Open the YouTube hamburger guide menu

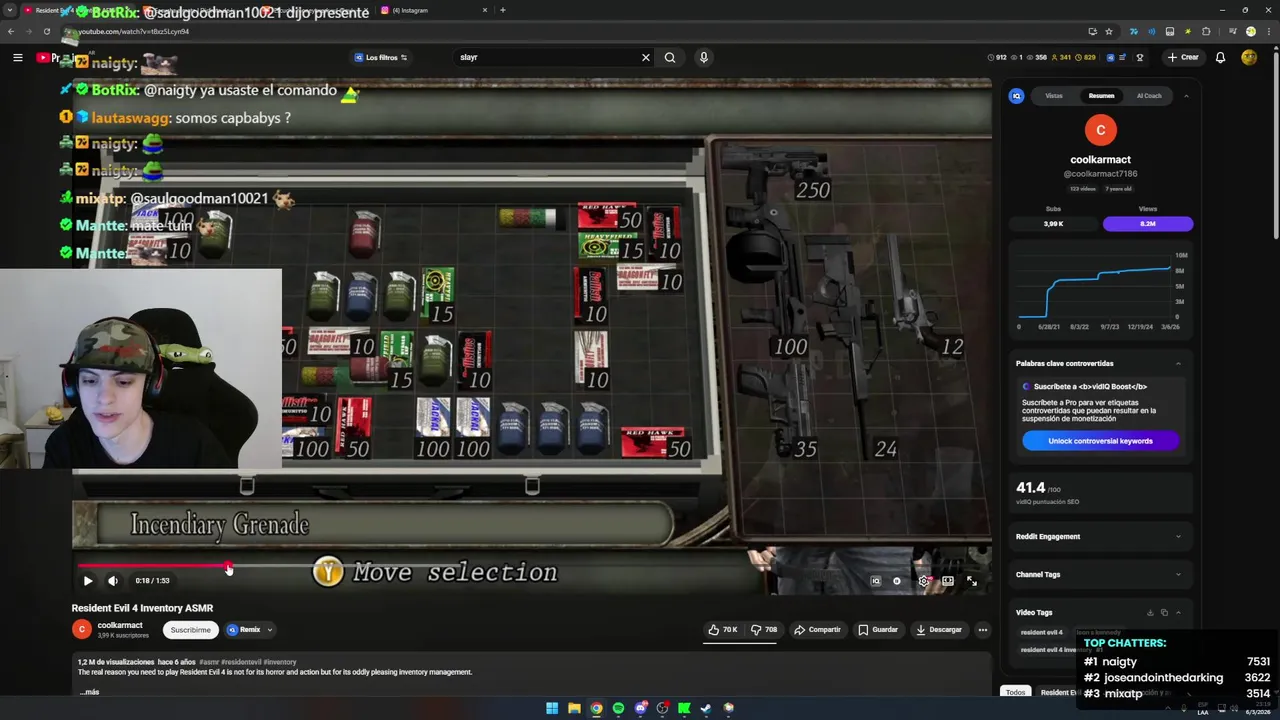pyautogui.click(x=17, y=57)
